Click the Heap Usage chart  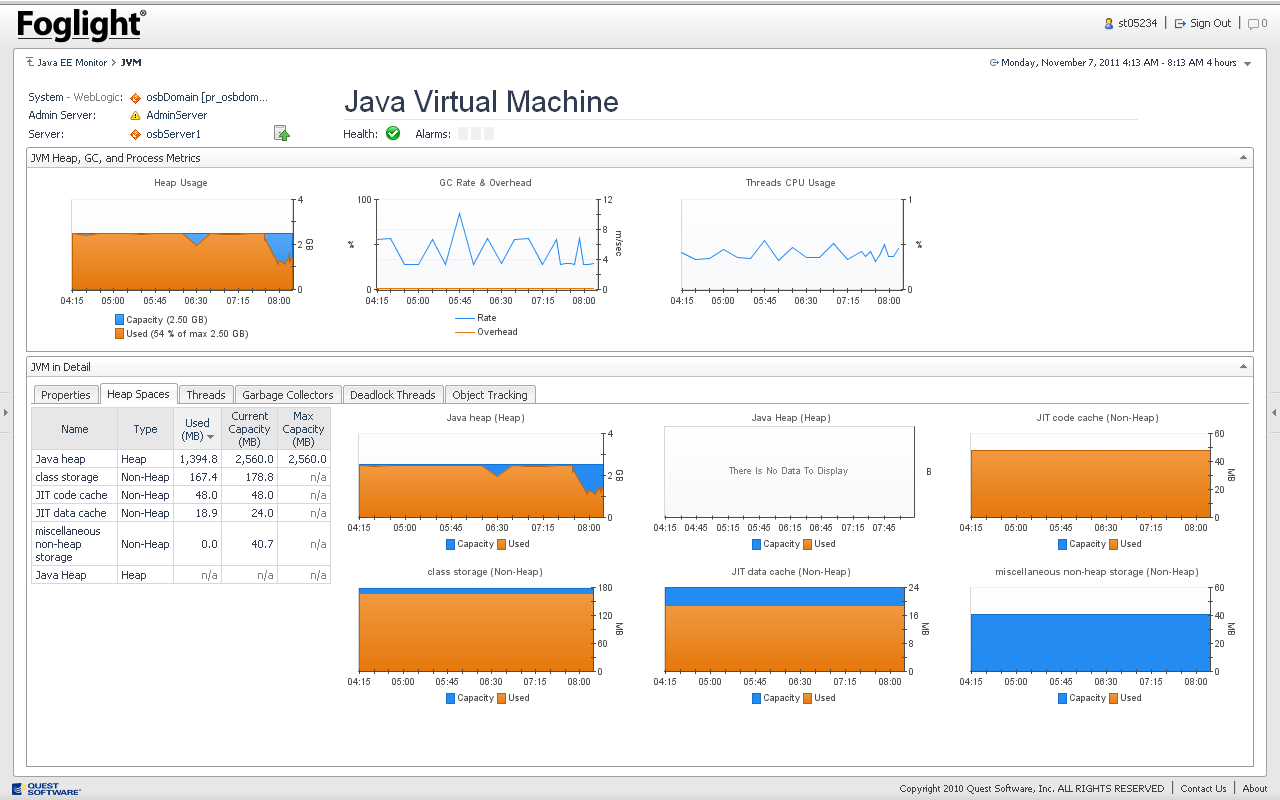tap(181, 244)
